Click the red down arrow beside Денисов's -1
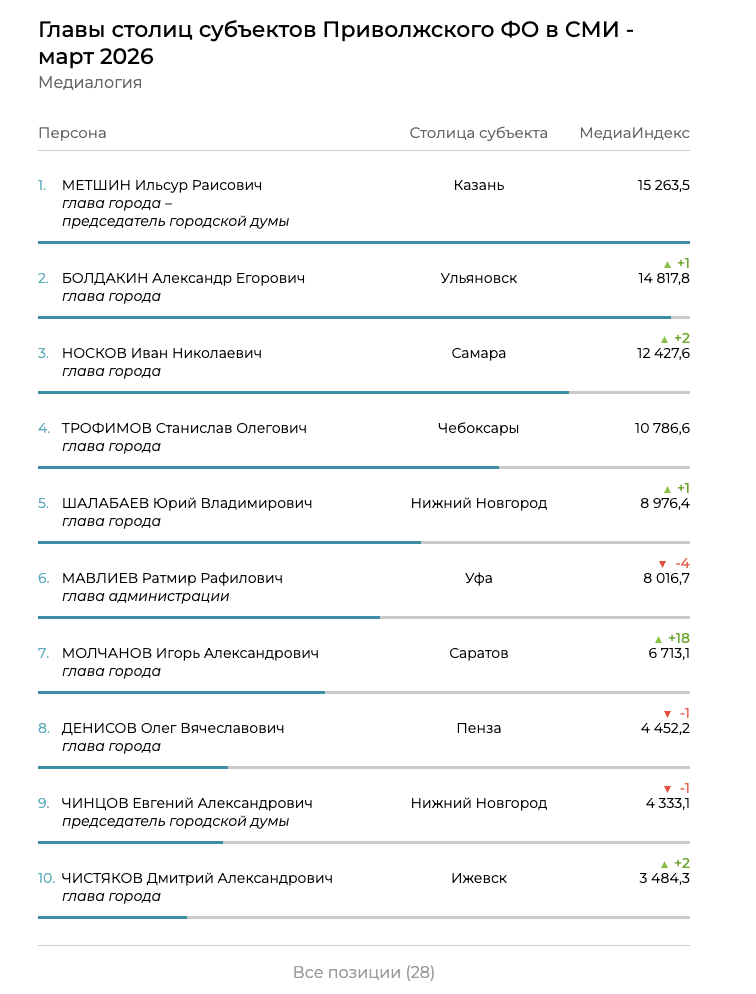756x994 pixels. click(666, 714)
